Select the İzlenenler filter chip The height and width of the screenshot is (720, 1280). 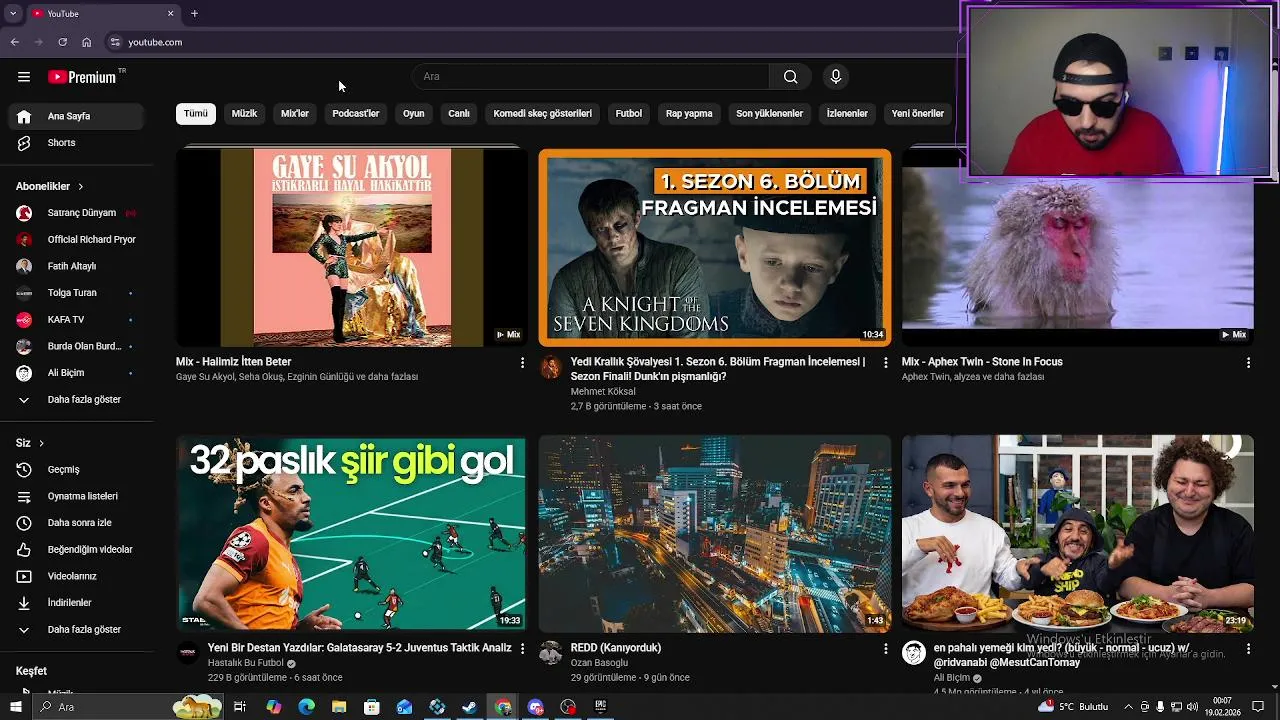click(847, 113)
